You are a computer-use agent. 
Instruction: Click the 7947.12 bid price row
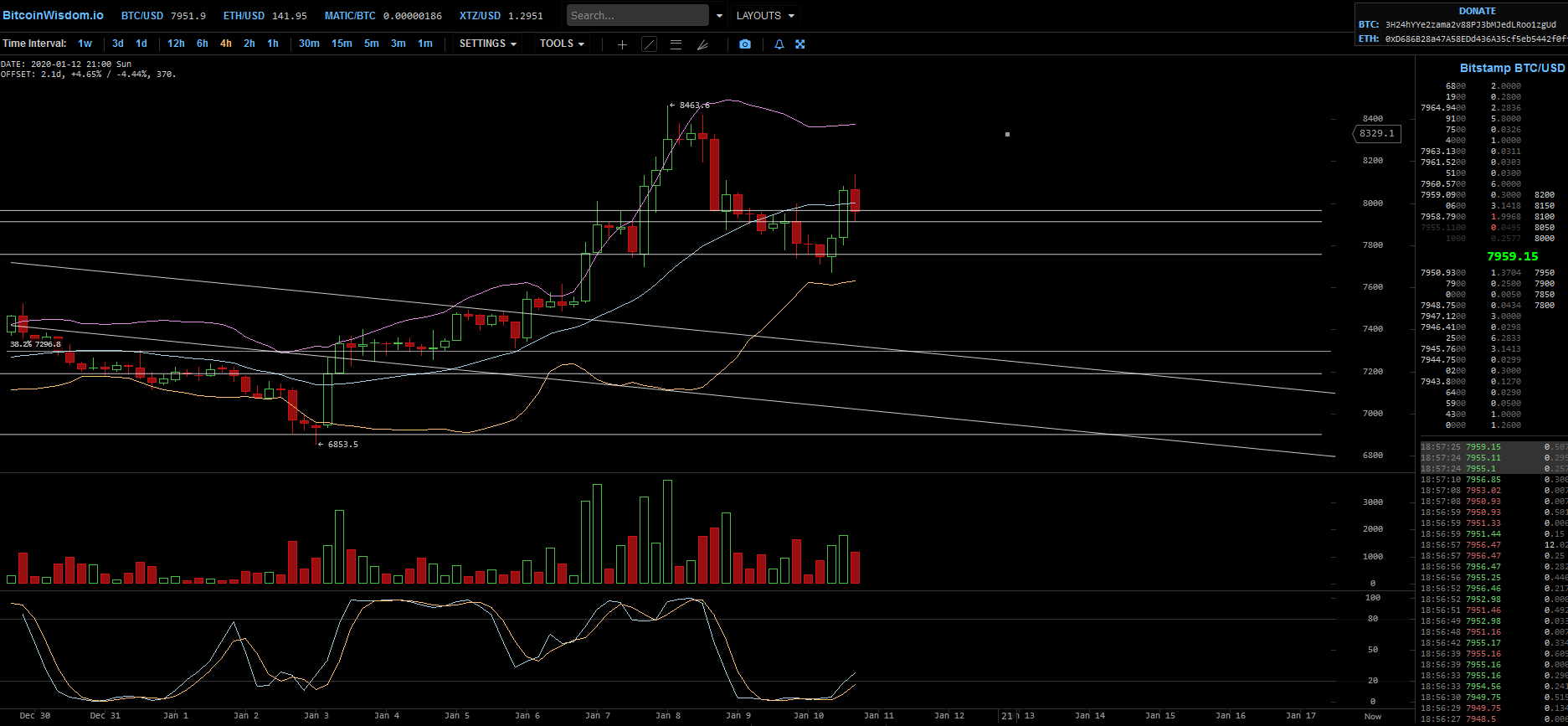point(1471,317)
